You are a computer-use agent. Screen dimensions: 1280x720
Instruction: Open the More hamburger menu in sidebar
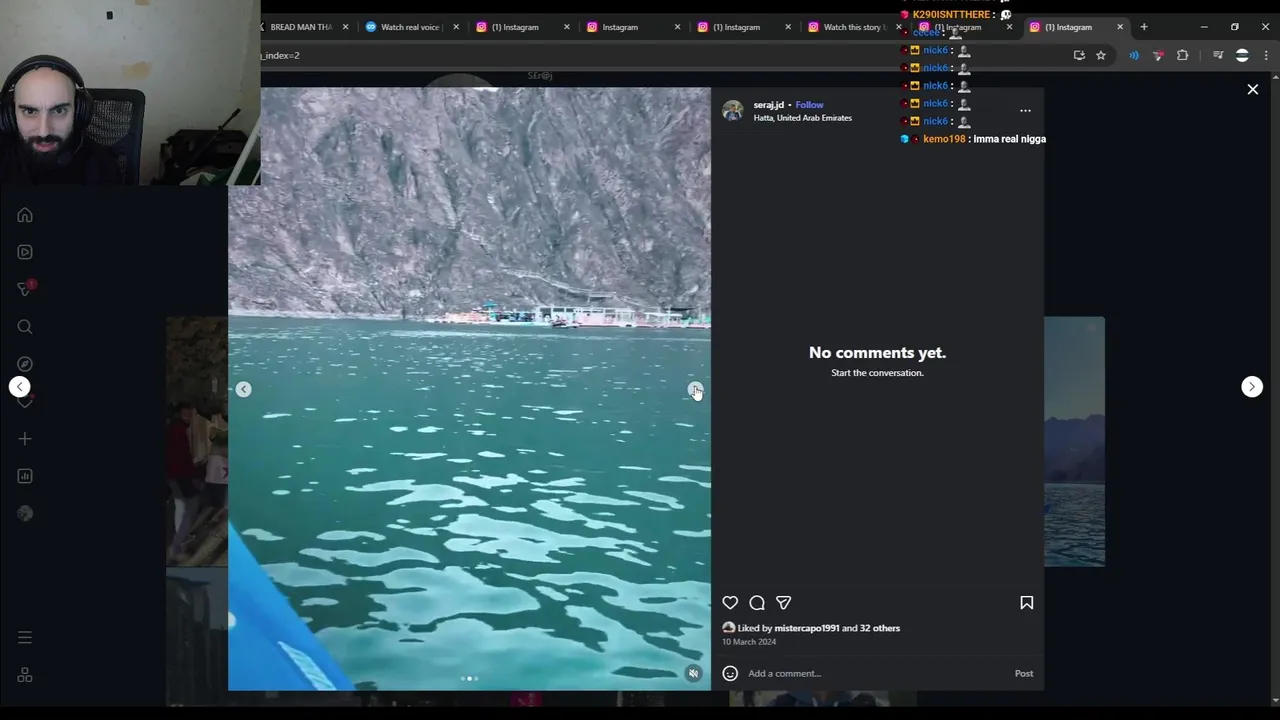(25, 637)
